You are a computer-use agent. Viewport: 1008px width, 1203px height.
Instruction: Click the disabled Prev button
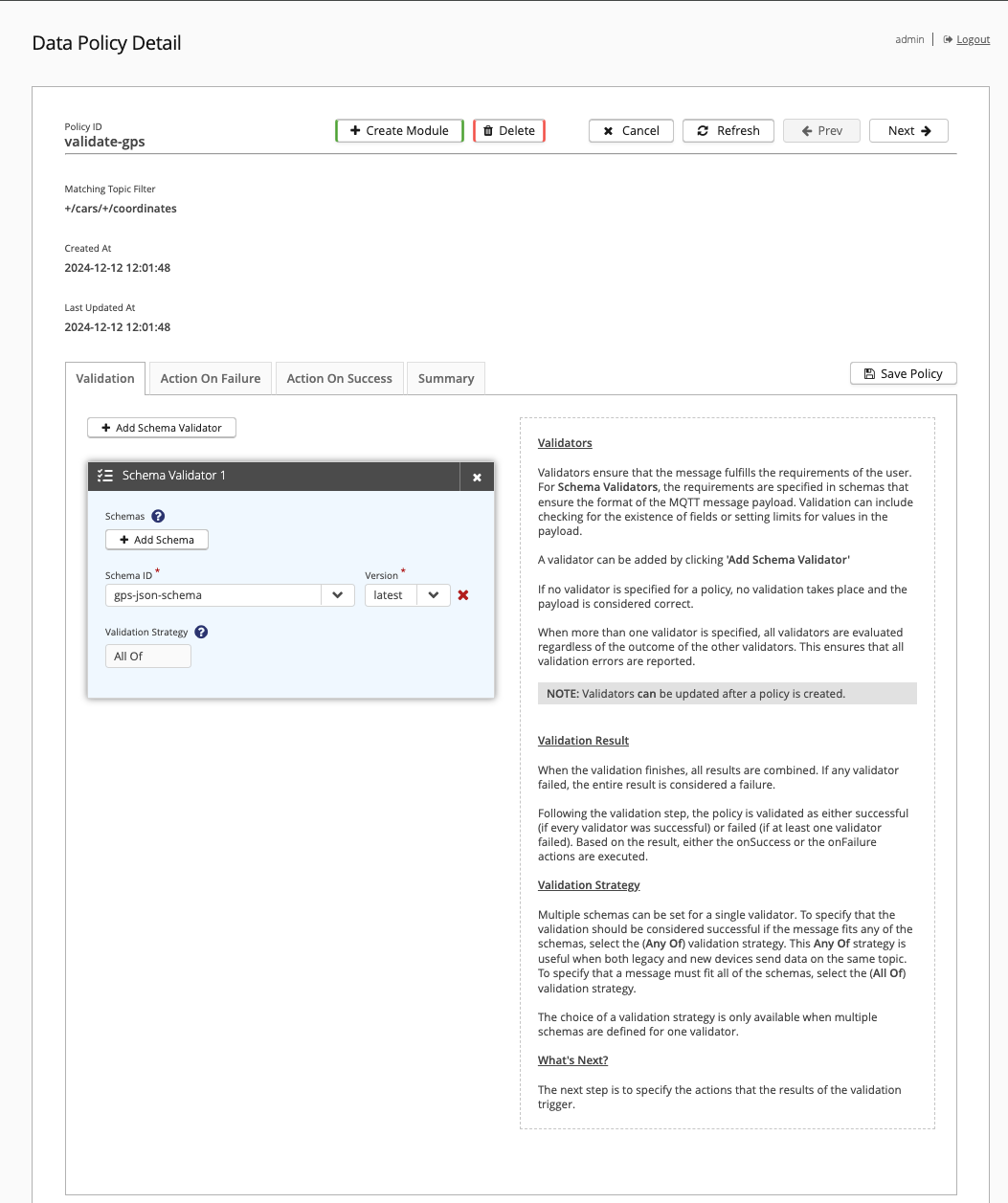coord(821,131)
